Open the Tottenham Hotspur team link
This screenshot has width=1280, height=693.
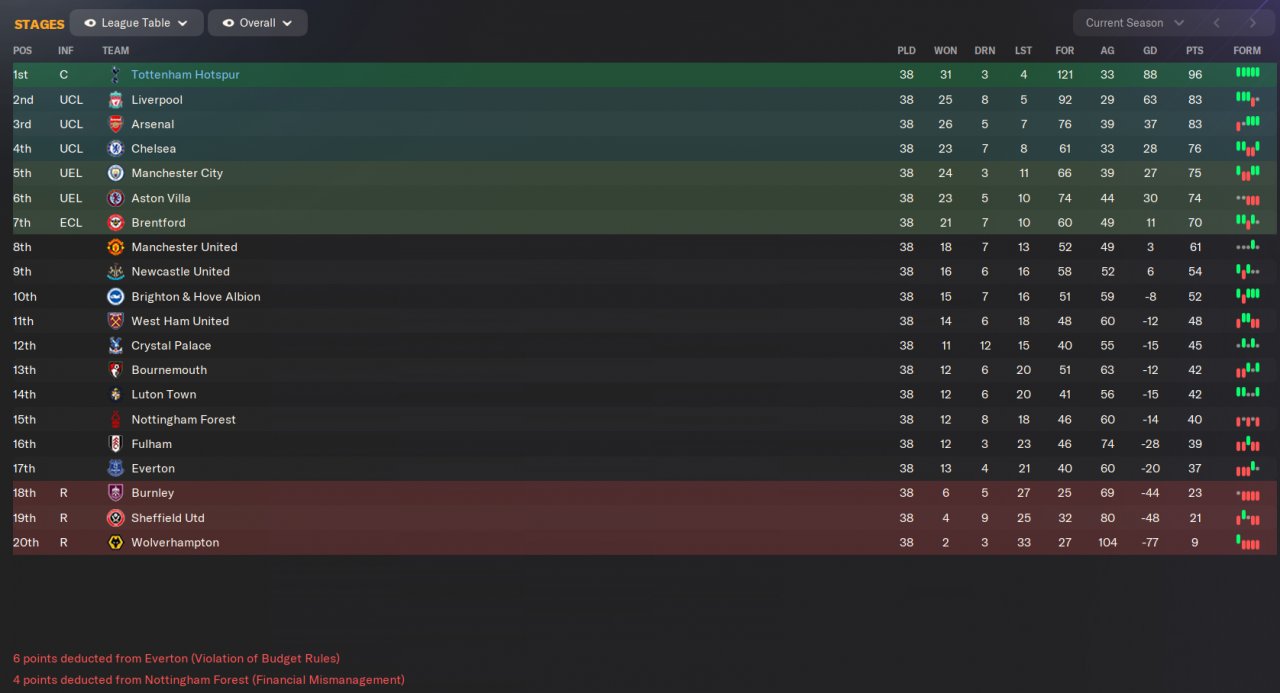[185, 75]
